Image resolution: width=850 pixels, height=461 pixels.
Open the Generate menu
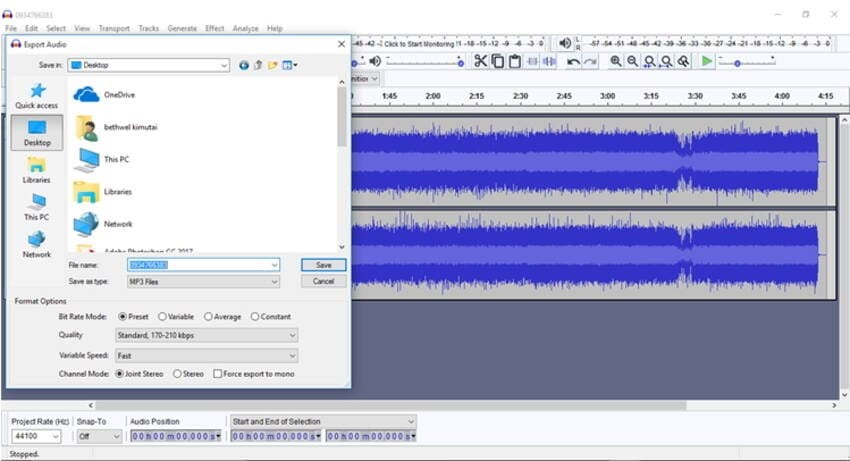pos(182,28)
